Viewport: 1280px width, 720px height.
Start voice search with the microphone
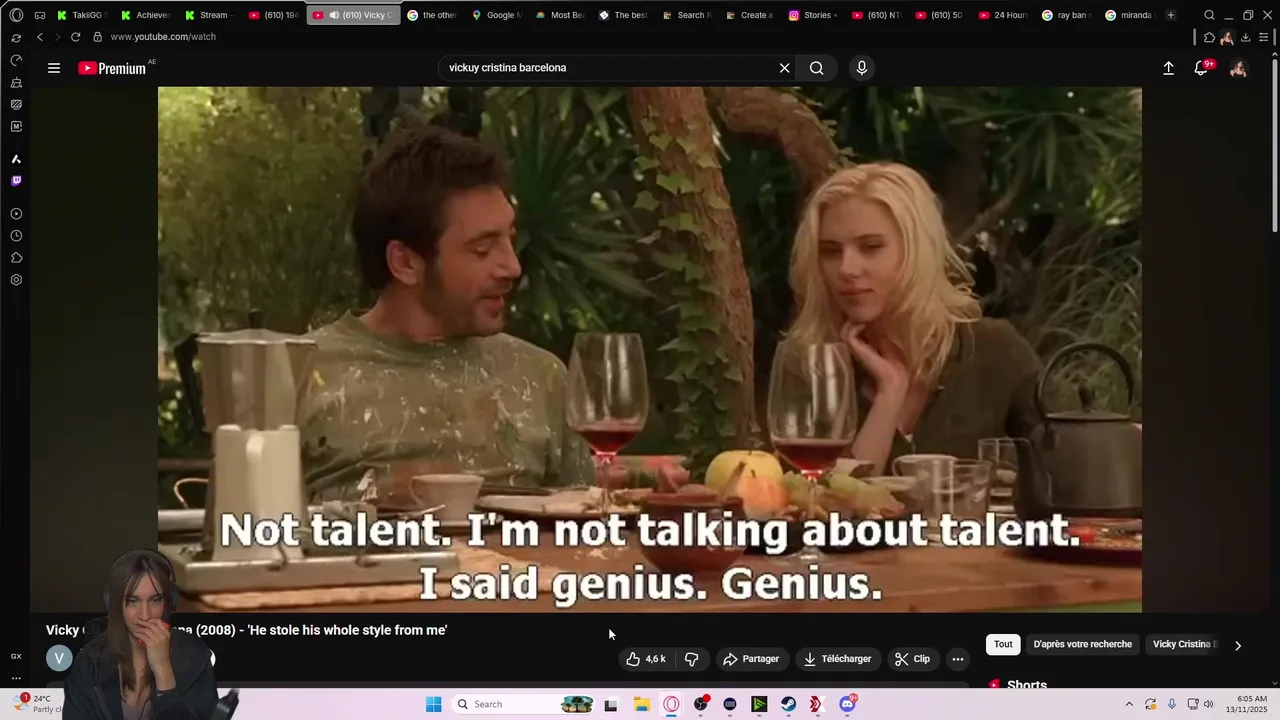862,68
